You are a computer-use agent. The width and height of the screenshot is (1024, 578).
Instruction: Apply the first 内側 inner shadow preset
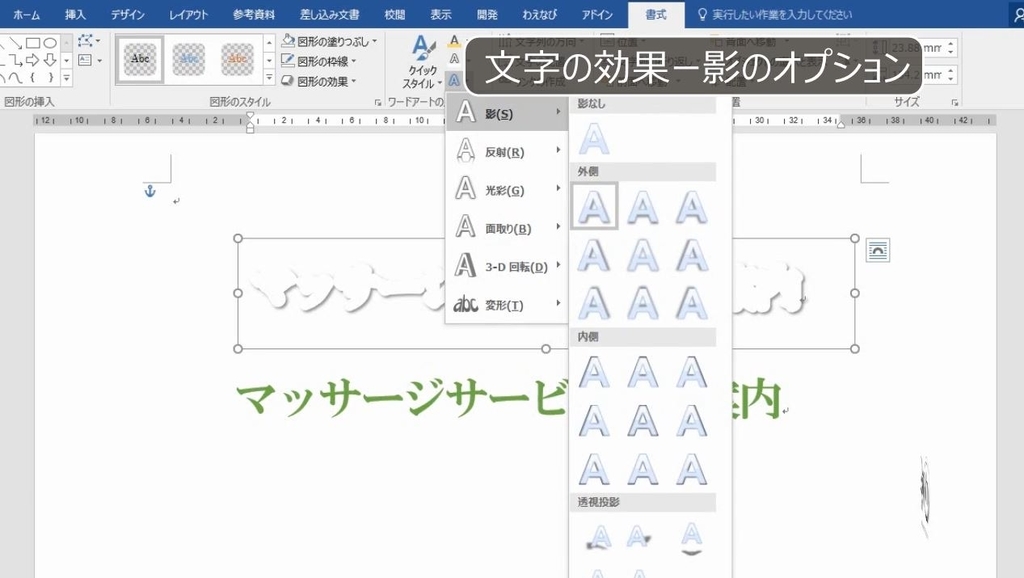(x=594, y=372)
